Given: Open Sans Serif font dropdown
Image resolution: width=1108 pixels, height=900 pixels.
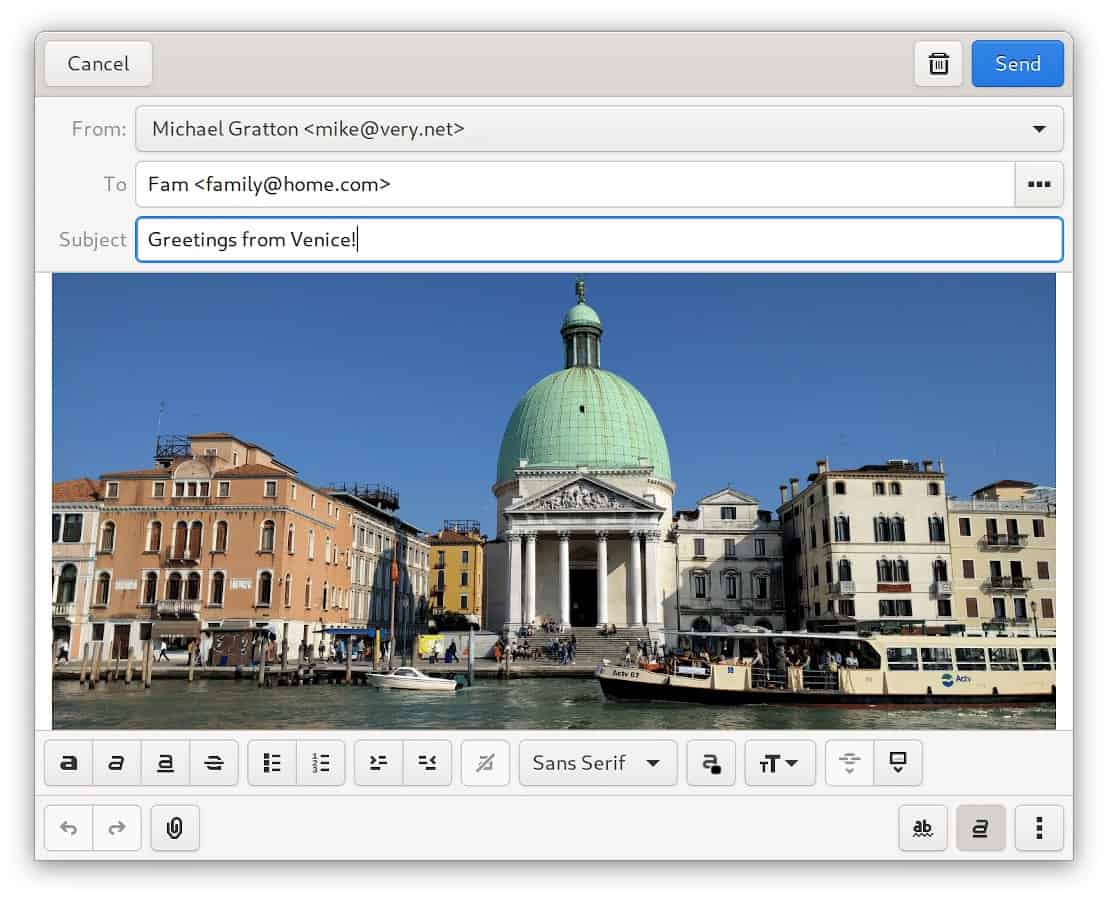Looking at the screenshot, I should tap(598, 763).
